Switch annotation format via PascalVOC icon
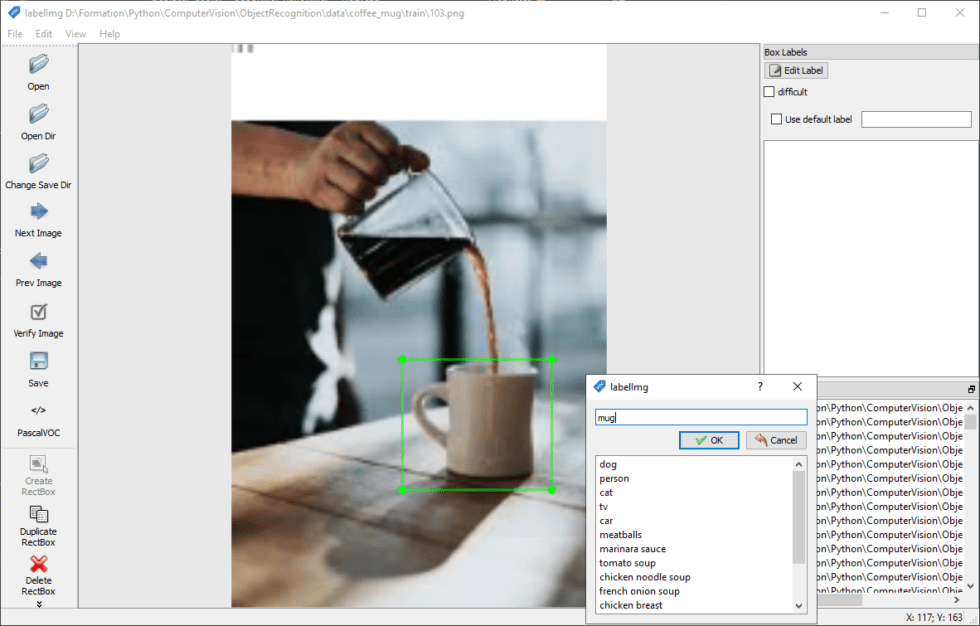The image size is (980, 626). point(39,411)
